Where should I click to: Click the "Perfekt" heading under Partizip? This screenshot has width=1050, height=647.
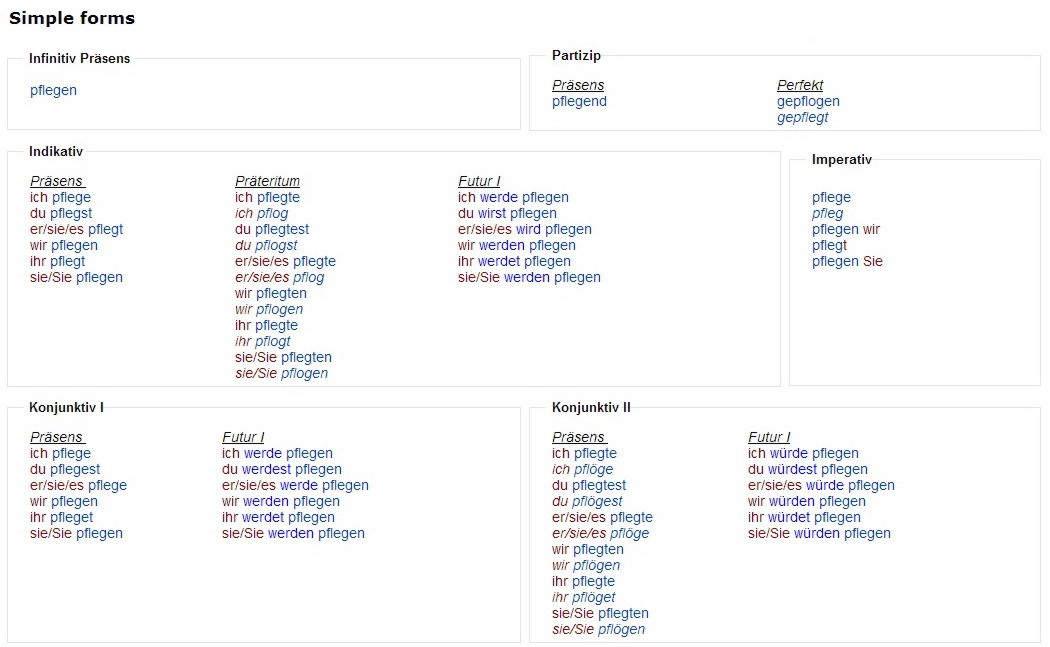pyautogui.click(x=800, y=85)
